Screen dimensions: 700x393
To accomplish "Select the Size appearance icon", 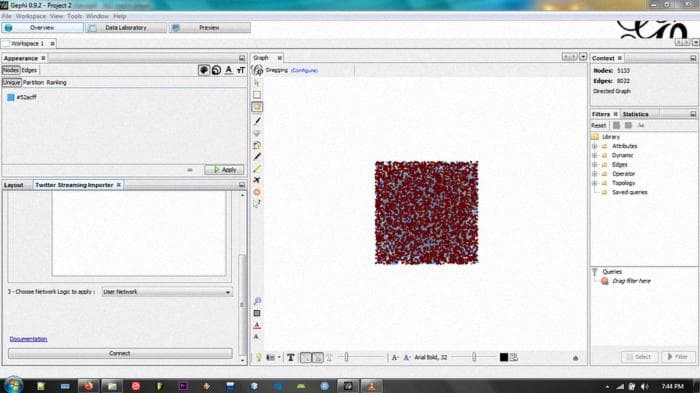I will tap(217, 70).
